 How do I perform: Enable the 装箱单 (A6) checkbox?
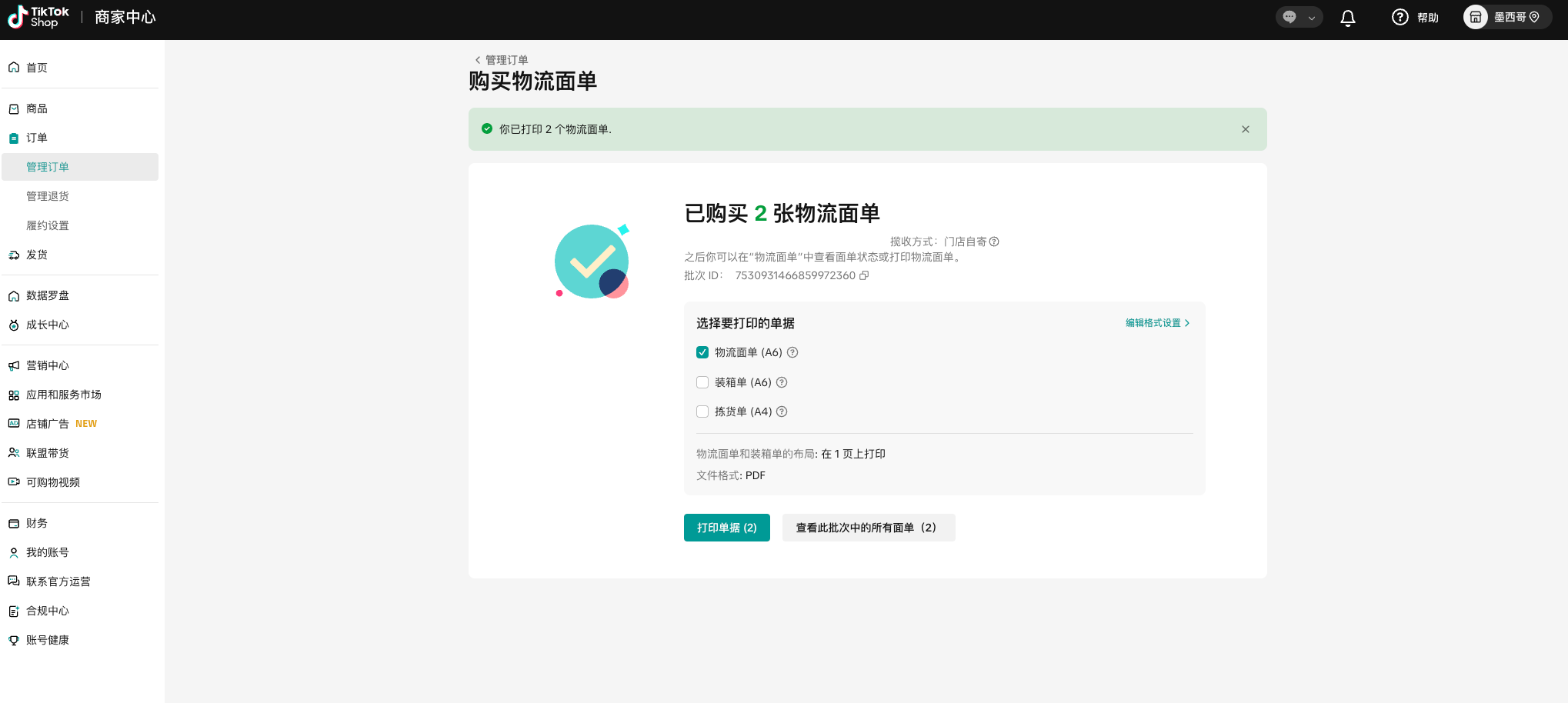pos(702,382)
